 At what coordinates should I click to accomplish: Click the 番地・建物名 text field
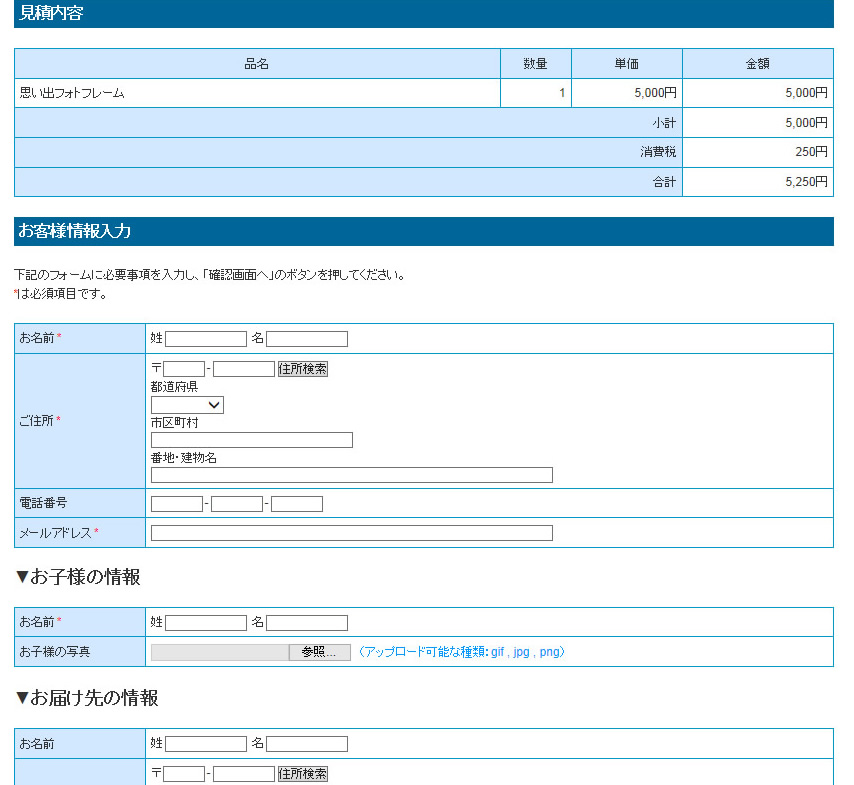point(352,475)
